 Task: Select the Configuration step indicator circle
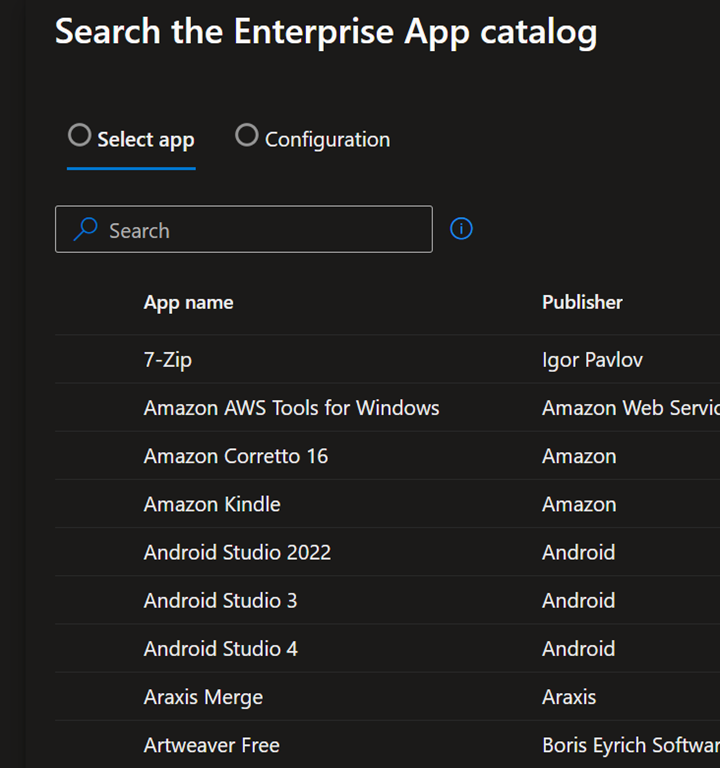246,135
